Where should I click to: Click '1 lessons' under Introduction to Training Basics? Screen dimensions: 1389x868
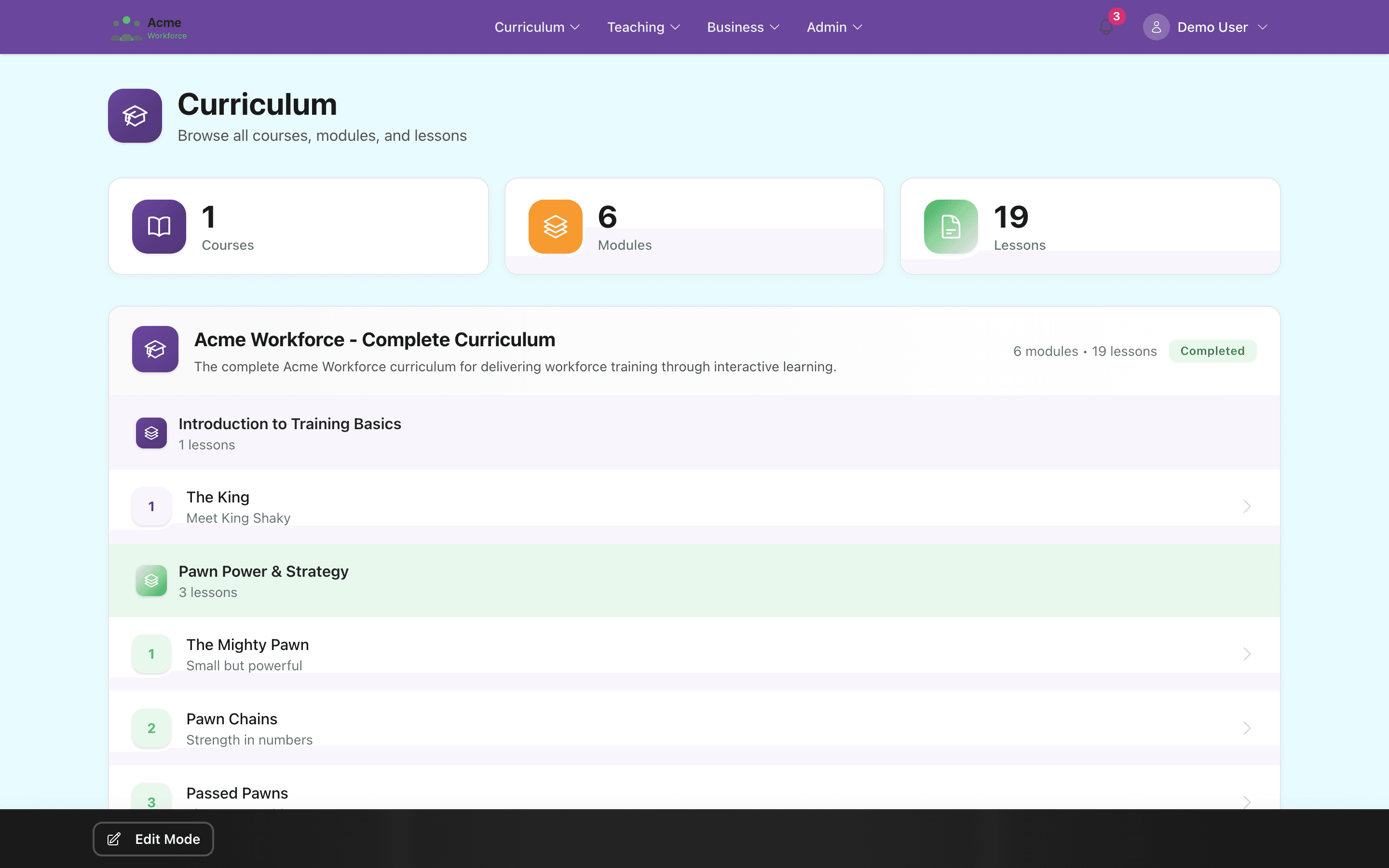point(206,445)
